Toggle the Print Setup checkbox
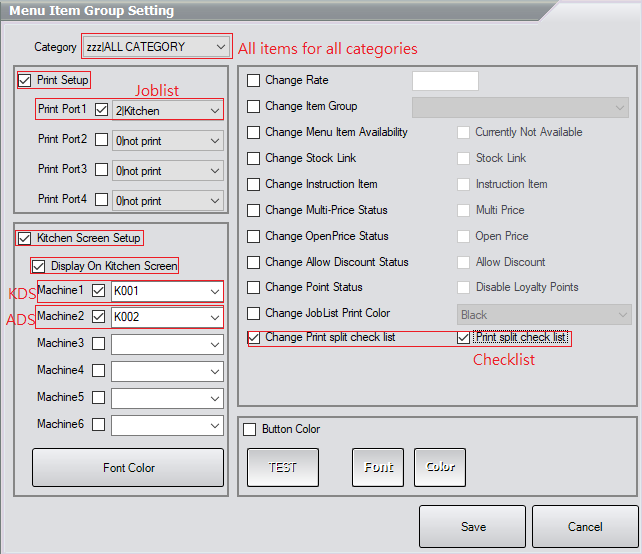 (x=25, y=80)
